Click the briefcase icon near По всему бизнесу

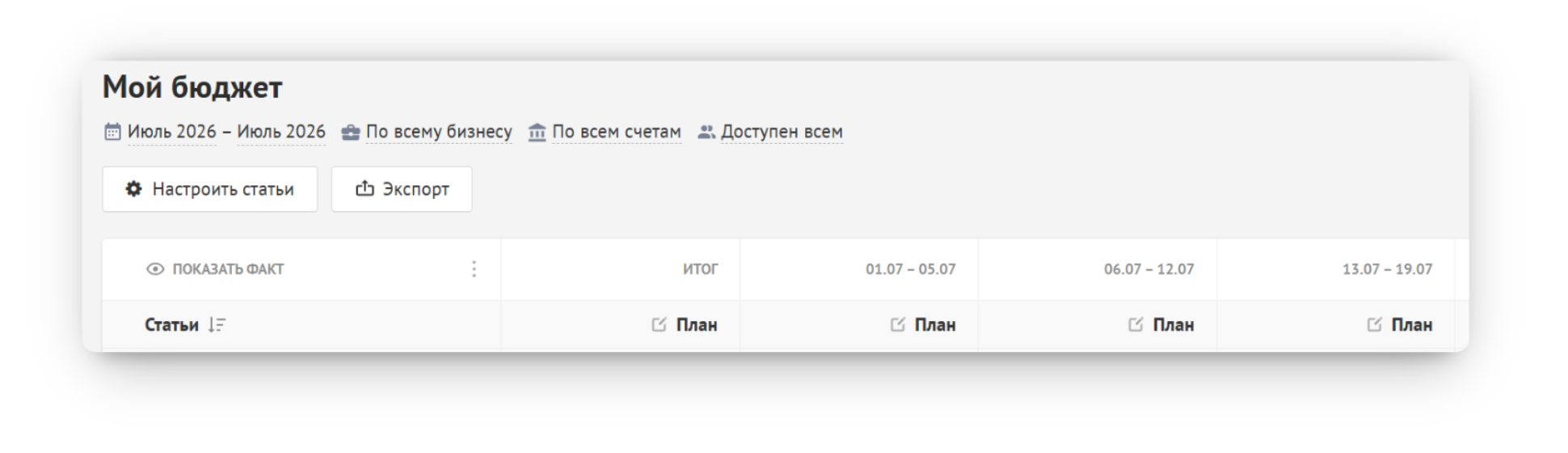[x=350, y=133]
